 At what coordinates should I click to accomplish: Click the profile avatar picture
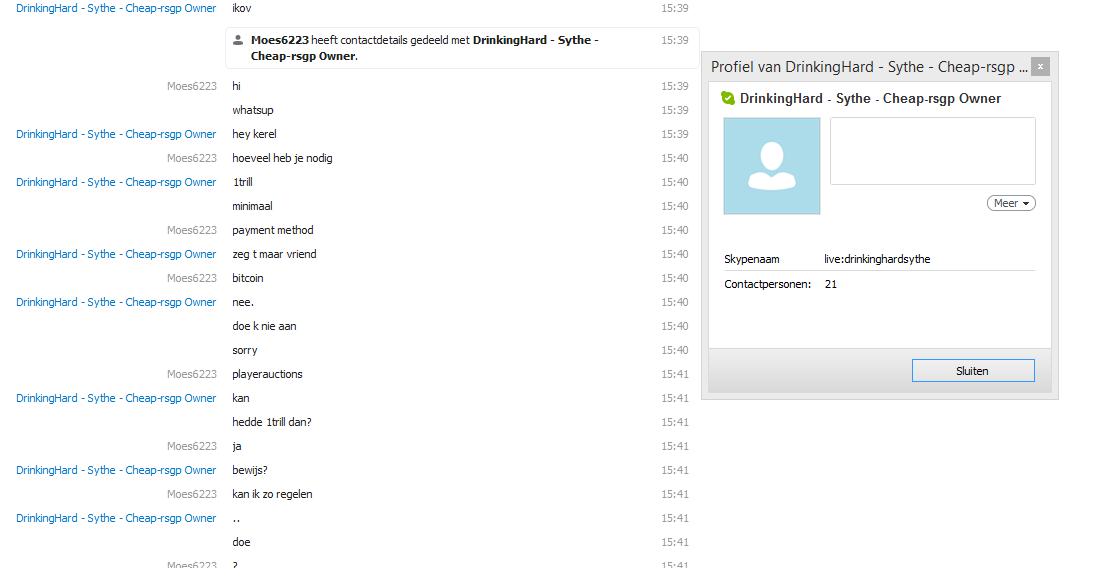772,166
